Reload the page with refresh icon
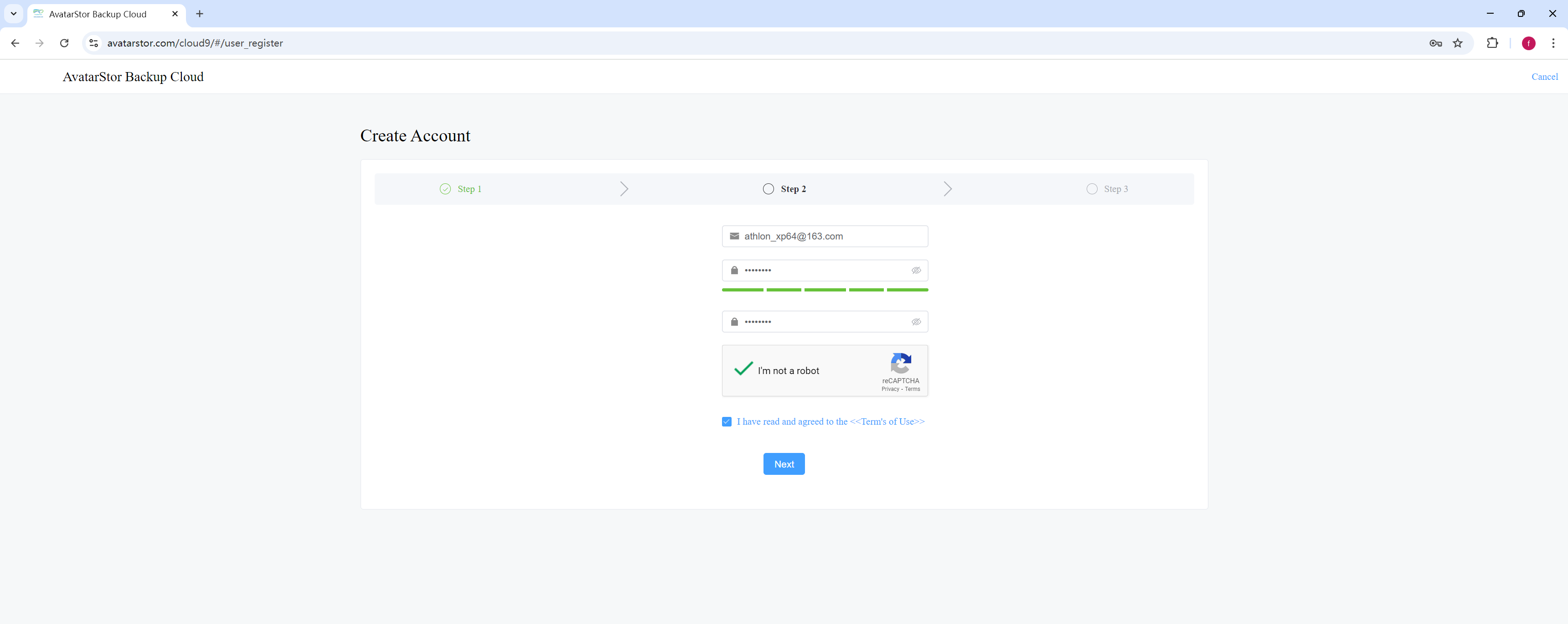This screenshot has width=1568, height=624. [64, 43]
